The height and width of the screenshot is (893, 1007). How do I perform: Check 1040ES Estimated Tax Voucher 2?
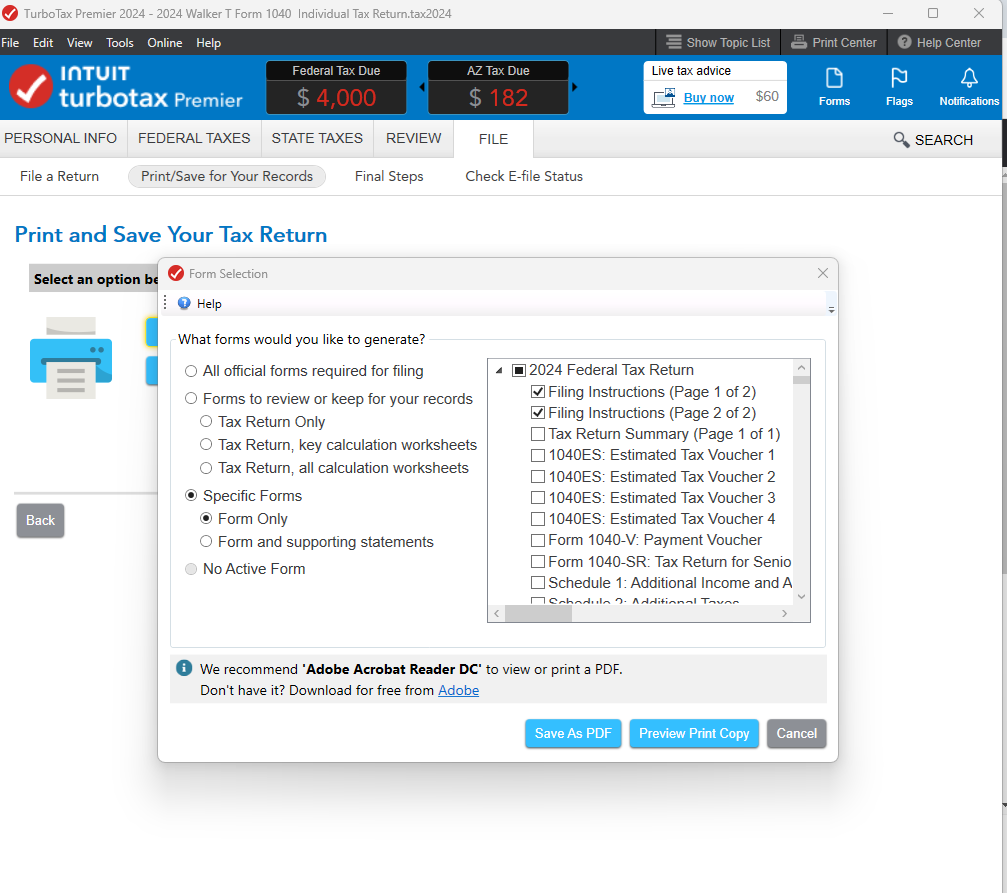point(538,477)
